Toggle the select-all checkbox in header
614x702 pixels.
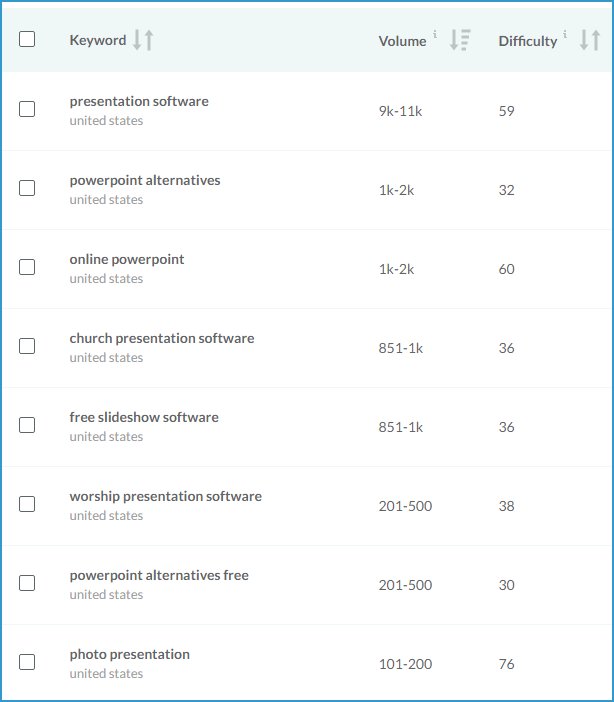(27, 39)
